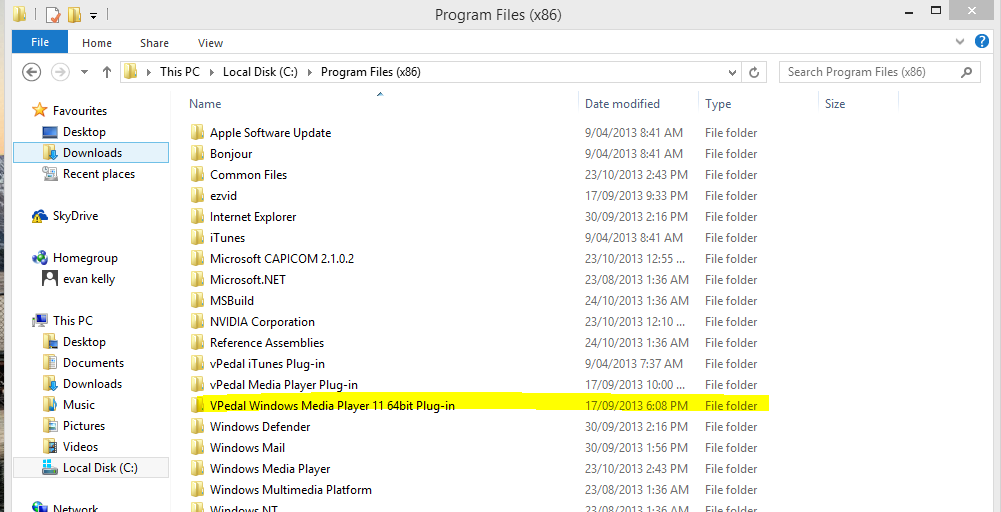Select the Internet Explorer folder icon
The width and height of the screenshot is (1001, 512).
(197, 218)
